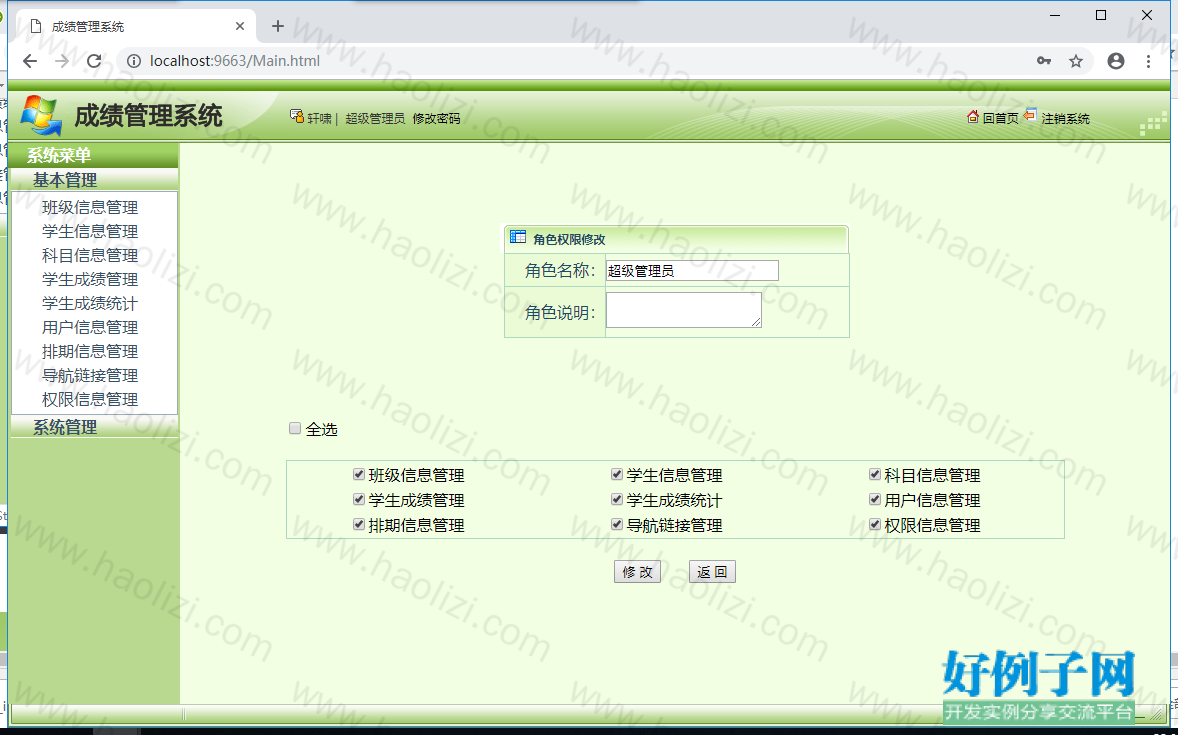Click the logout icon beside 注销系统
The height and width of the screenshot is (735, 1178).
tap(1030, 115)
